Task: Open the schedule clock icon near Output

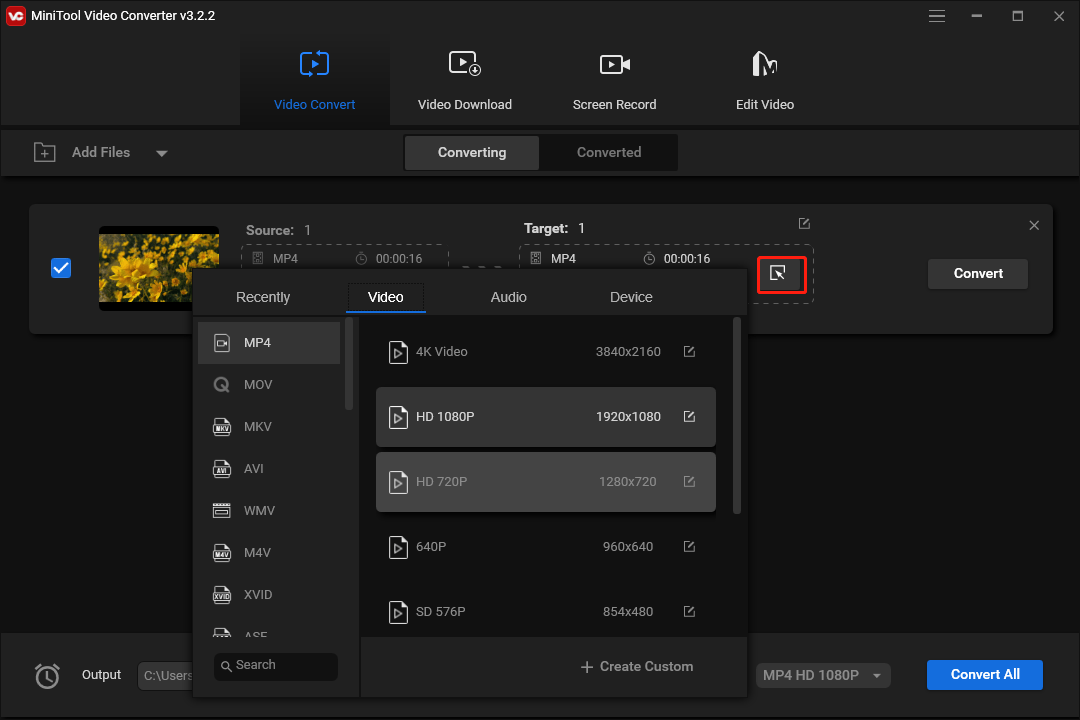Action: 47,676
